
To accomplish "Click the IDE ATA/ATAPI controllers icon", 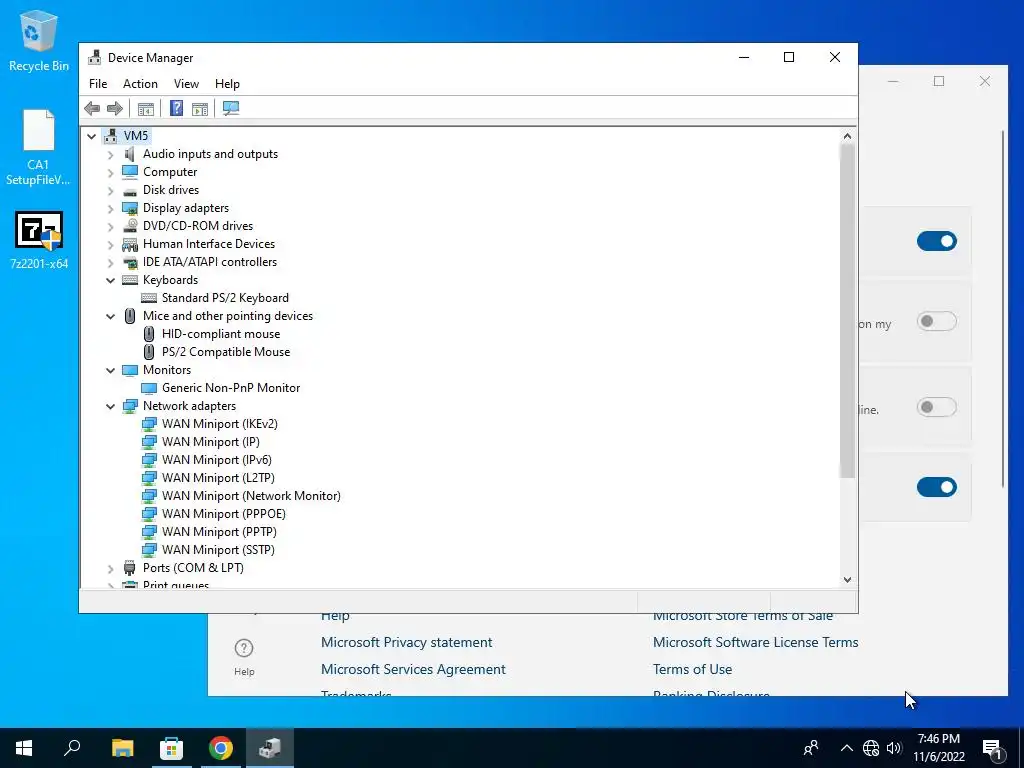I will click(x=130, y=263).
